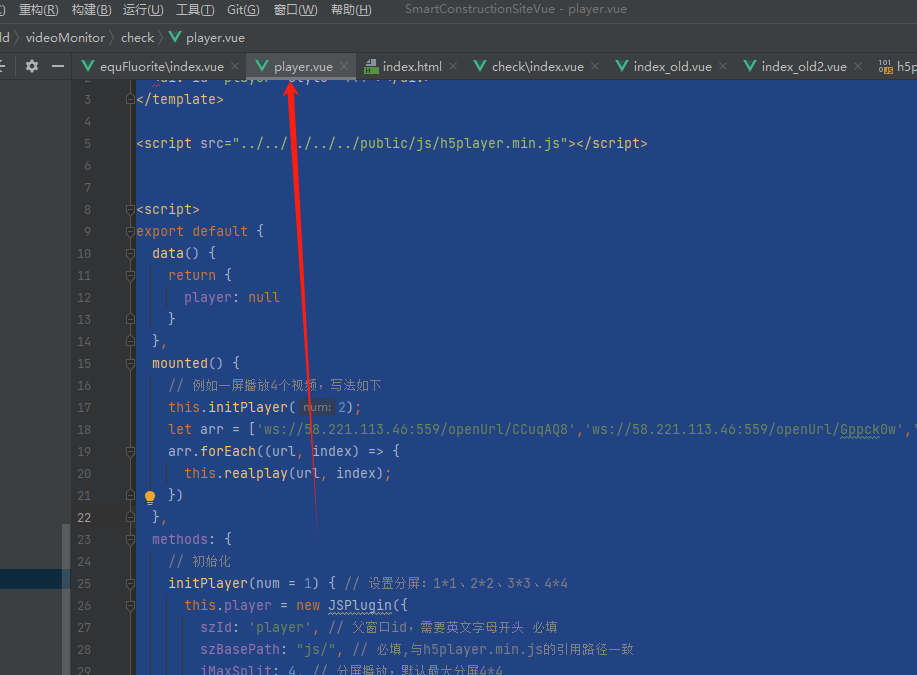This screenshot has height=675, width=917.
Task: Select check folder in the breadcrumb
Action: [x=137, y=37]
